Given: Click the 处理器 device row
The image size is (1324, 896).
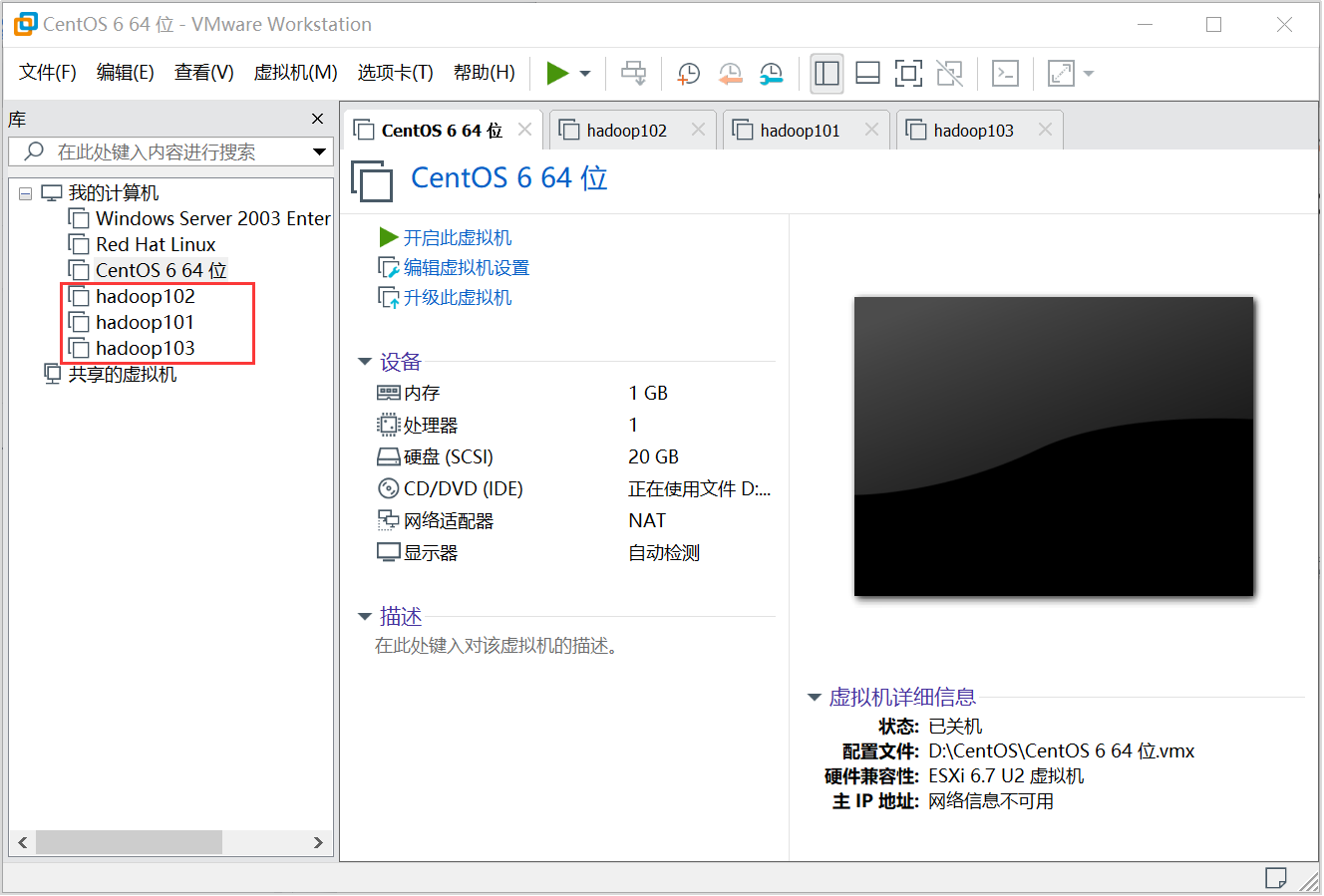Looking at the screenshot, I should coord(574,425).
